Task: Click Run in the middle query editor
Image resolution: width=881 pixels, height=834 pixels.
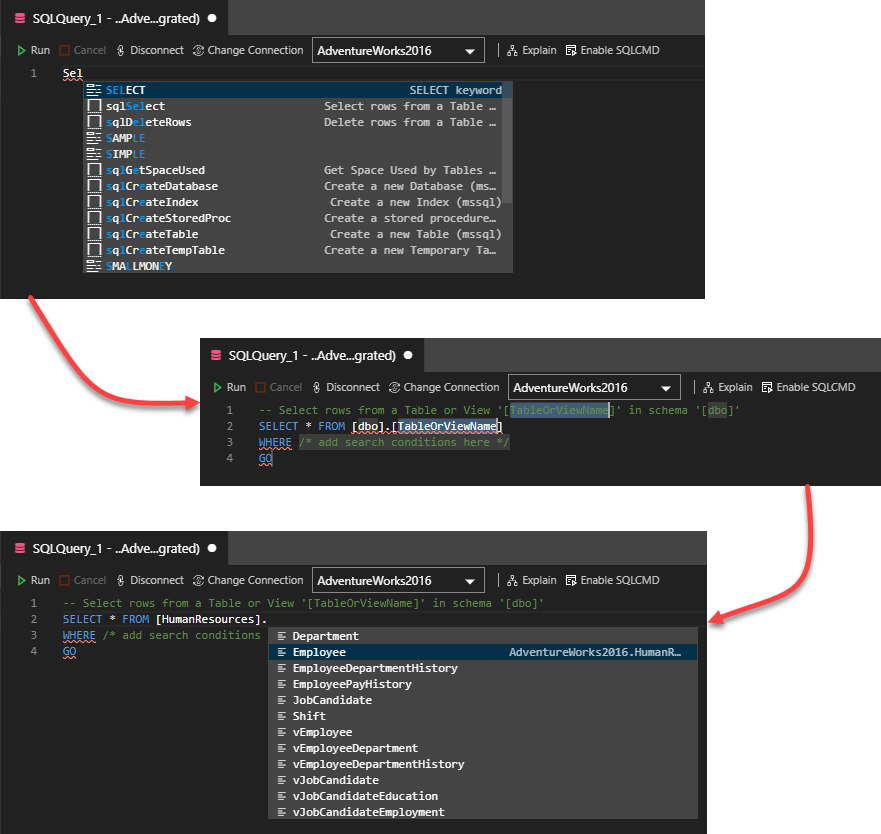Action: pos(229,388)
